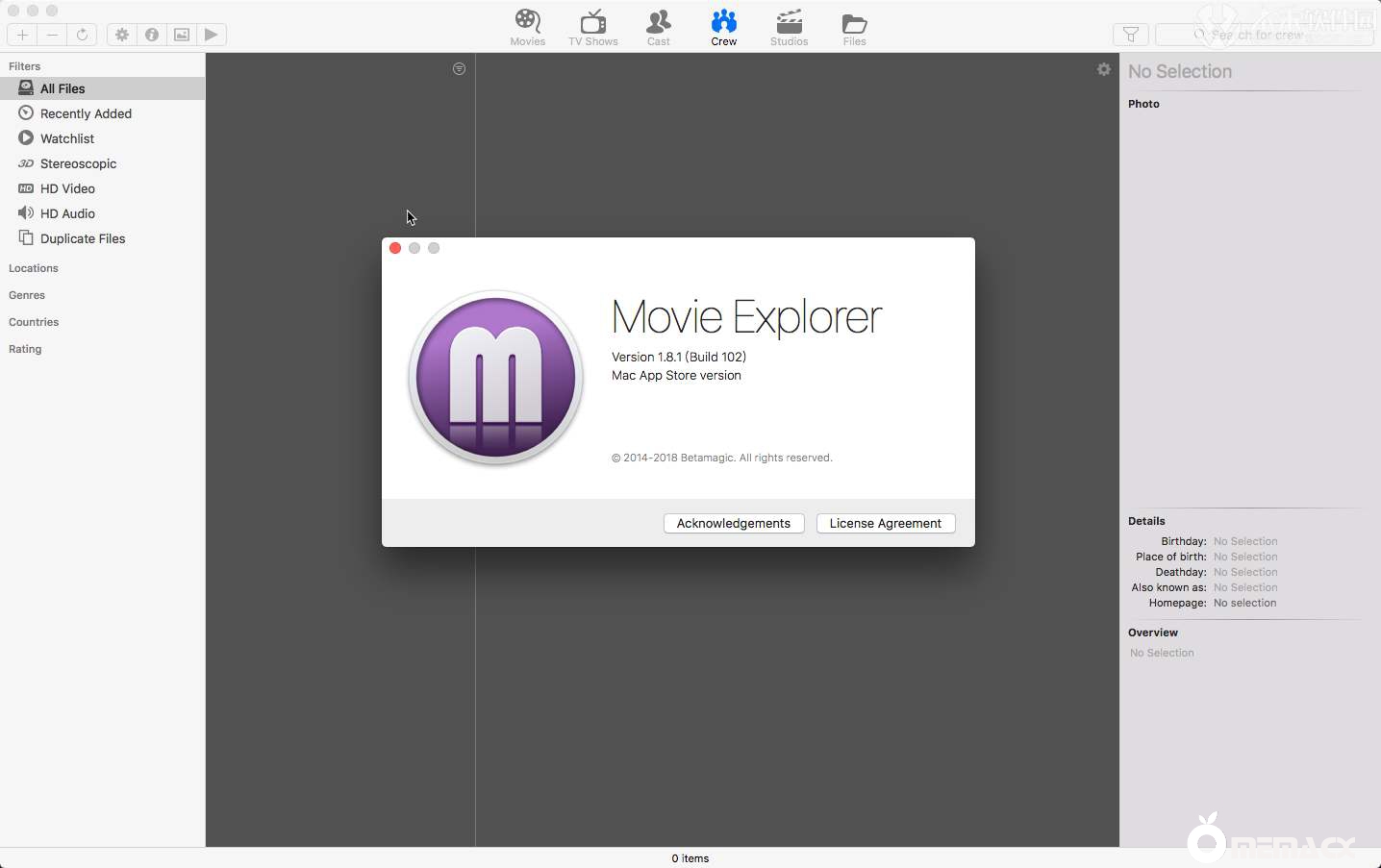Switch to the TV Shows tab
The height and width of the screenshot is (868, 1381).
tap(592, 28)
